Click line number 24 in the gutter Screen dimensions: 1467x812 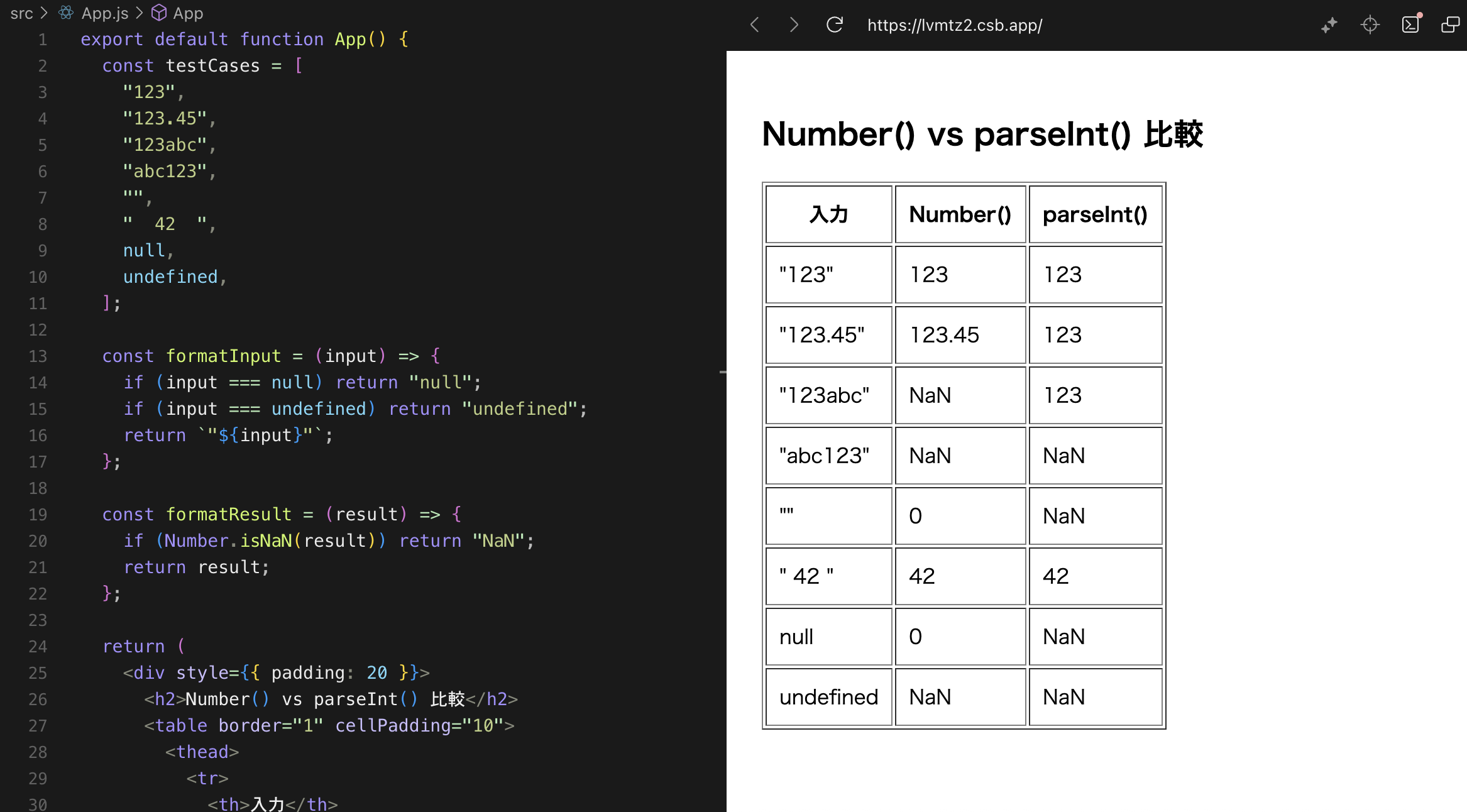(x=38, y=647)
